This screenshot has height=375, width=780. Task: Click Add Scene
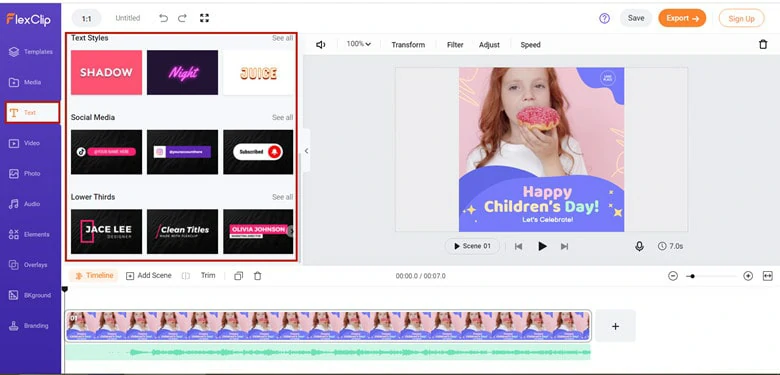tap(149, 276)
